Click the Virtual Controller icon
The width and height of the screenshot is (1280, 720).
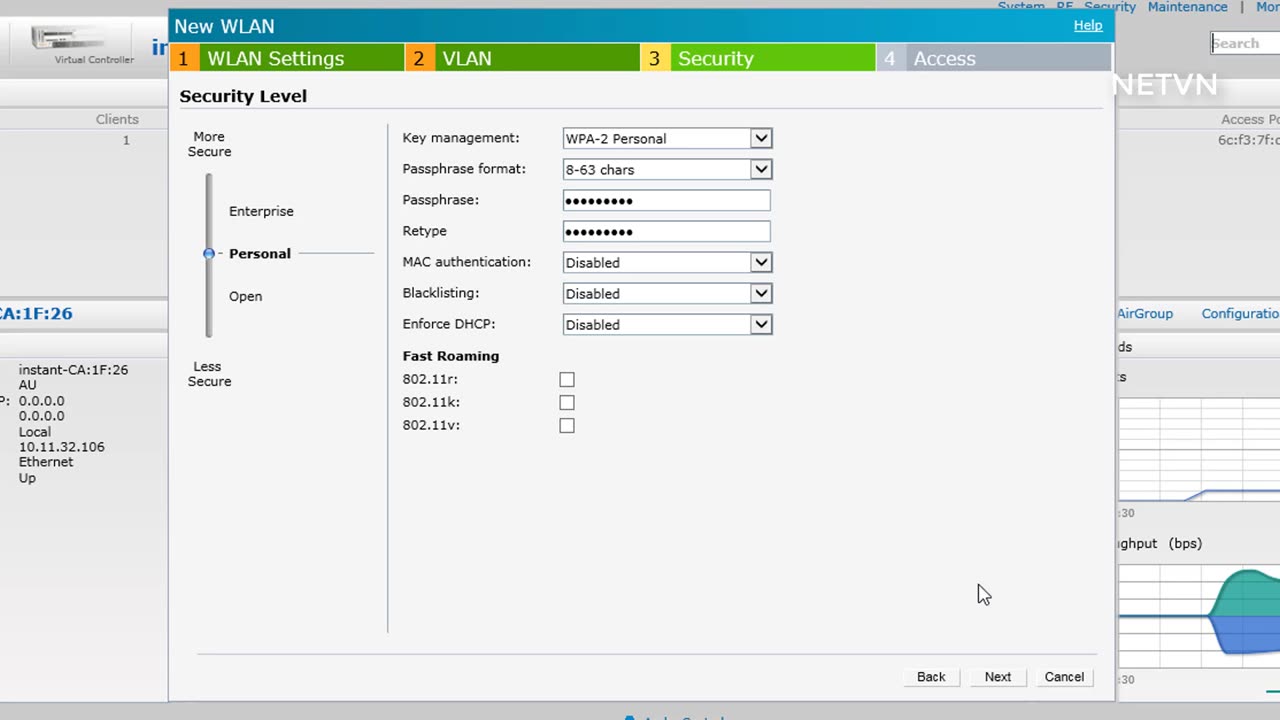coord(67,39)
